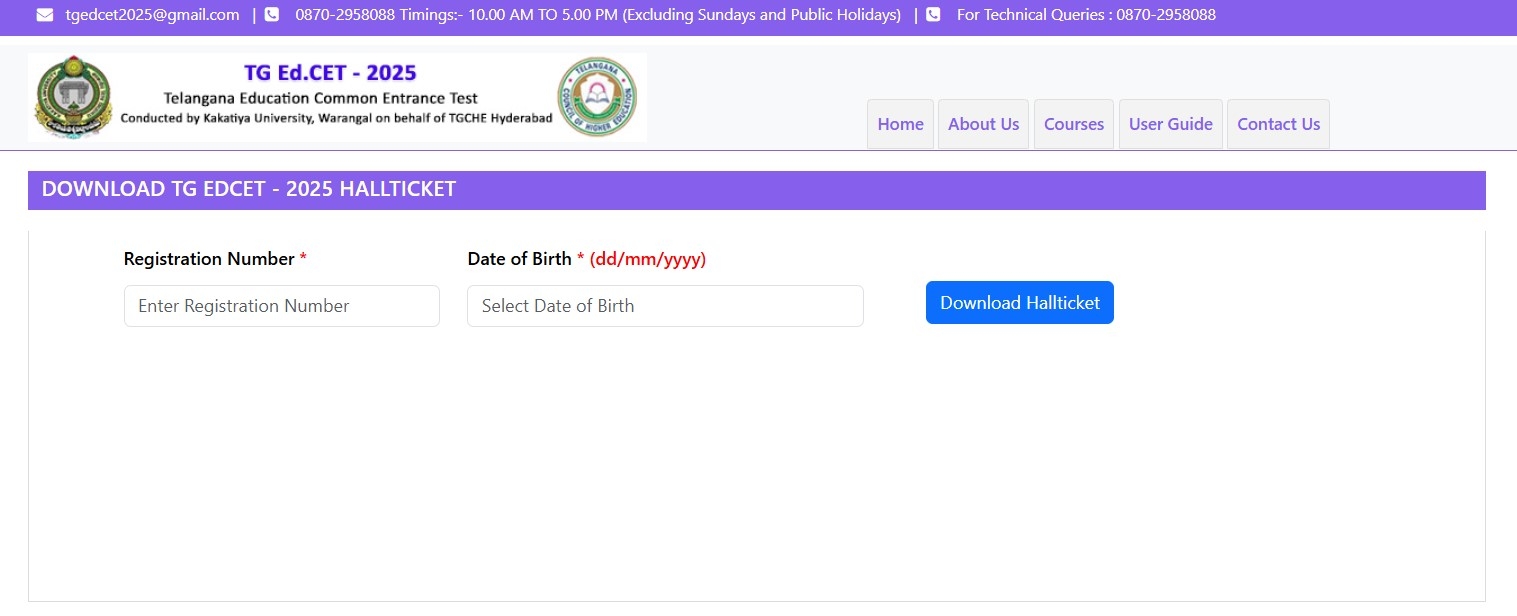Click the For Technical Queries phone number text
This screenshot has height=616, width=1517.
[1086, 15]
